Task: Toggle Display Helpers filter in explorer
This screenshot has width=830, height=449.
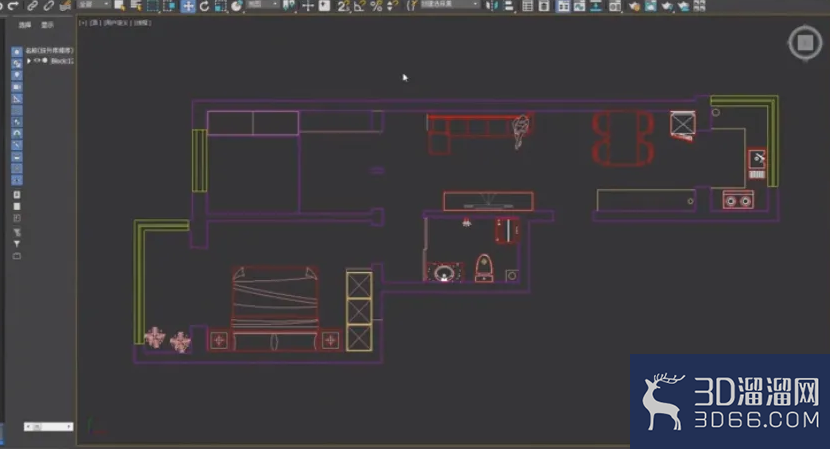Action: (x=17, y=98)
